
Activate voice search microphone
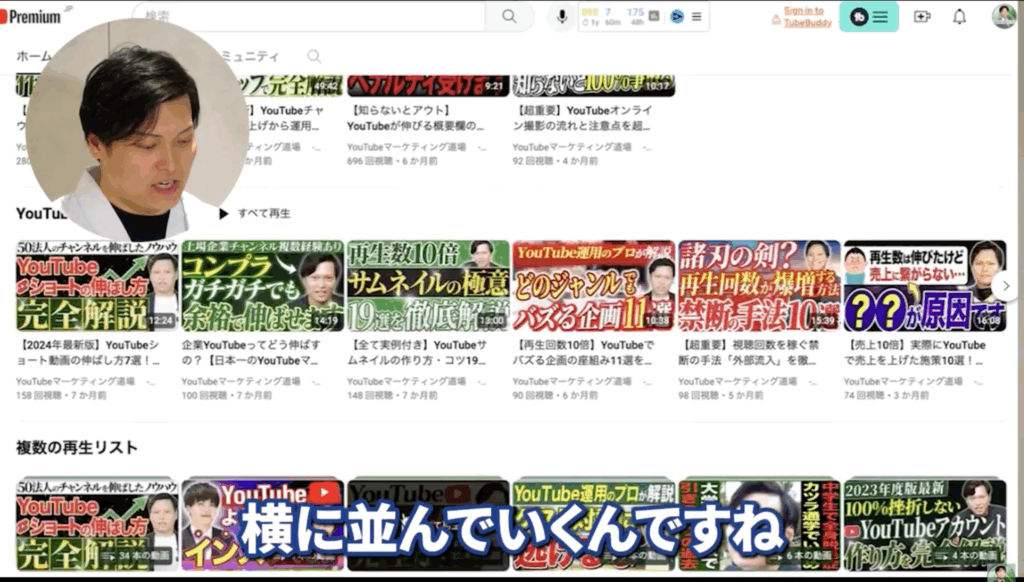pyautogui.click(x=562, y=16)
